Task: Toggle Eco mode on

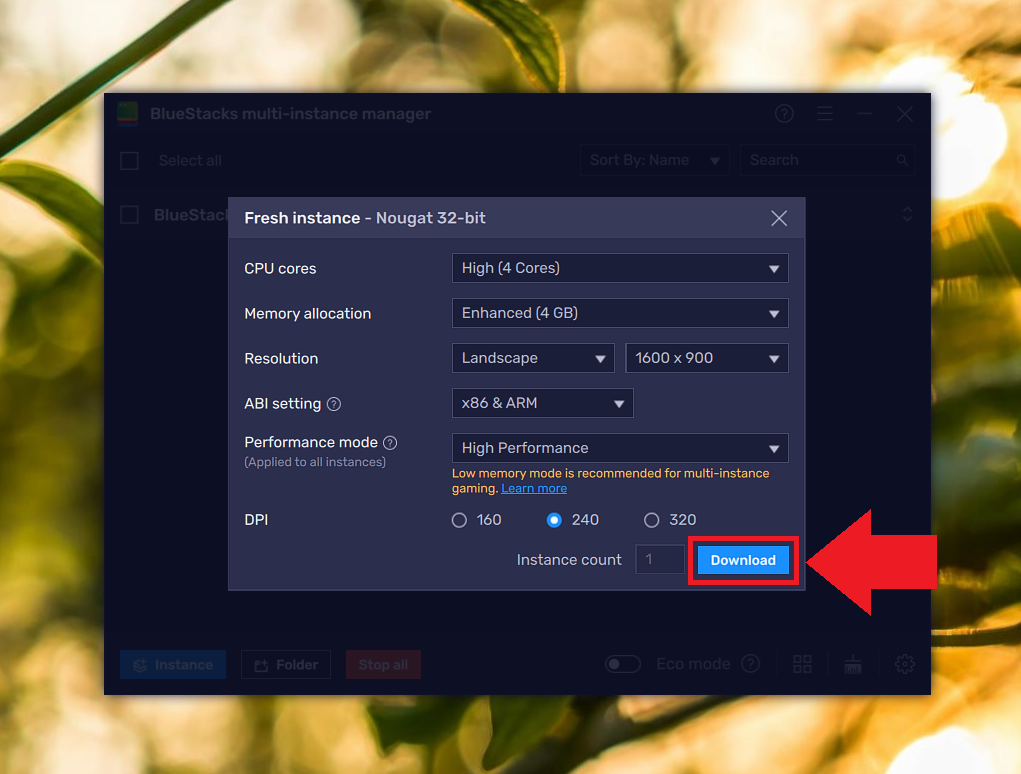Action: 622,664
